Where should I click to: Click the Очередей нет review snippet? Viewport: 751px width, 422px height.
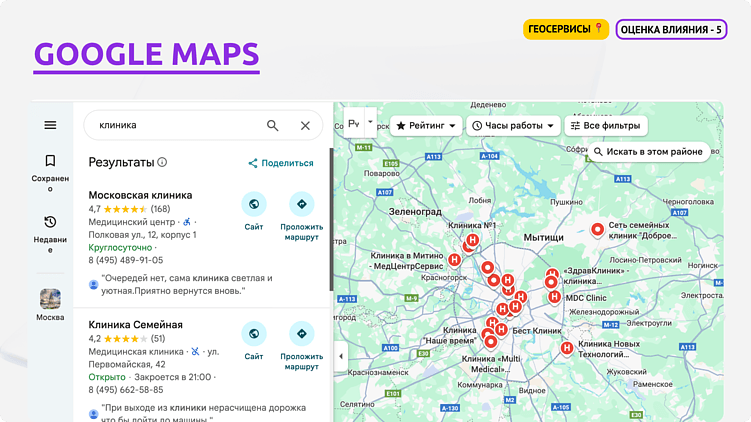point(186,285)
